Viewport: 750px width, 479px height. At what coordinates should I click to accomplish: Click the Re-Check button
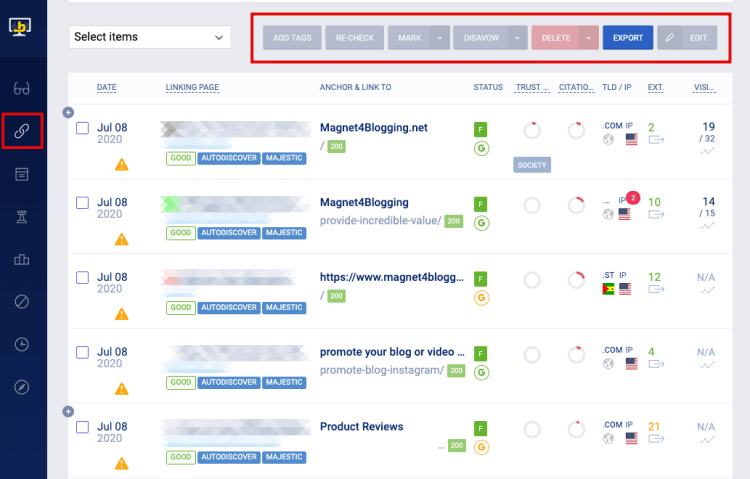[354, 37]
